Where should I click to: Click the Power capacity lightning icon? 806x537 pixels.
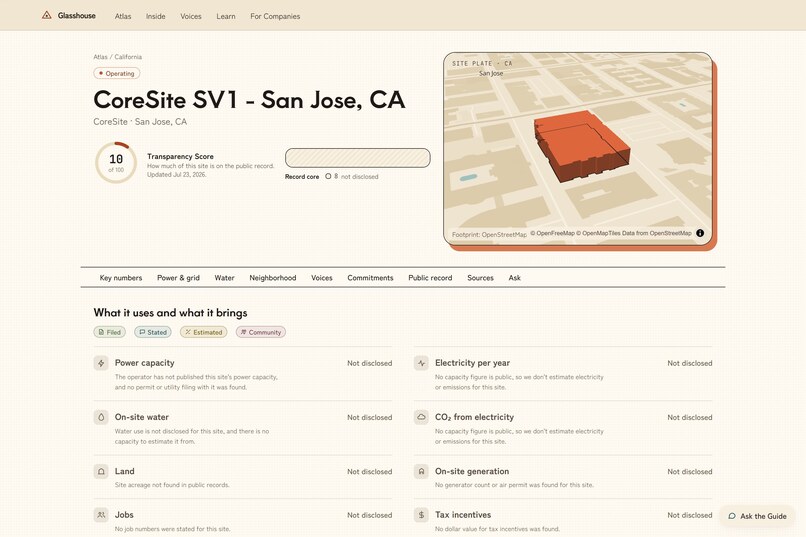tap(101, 363)
